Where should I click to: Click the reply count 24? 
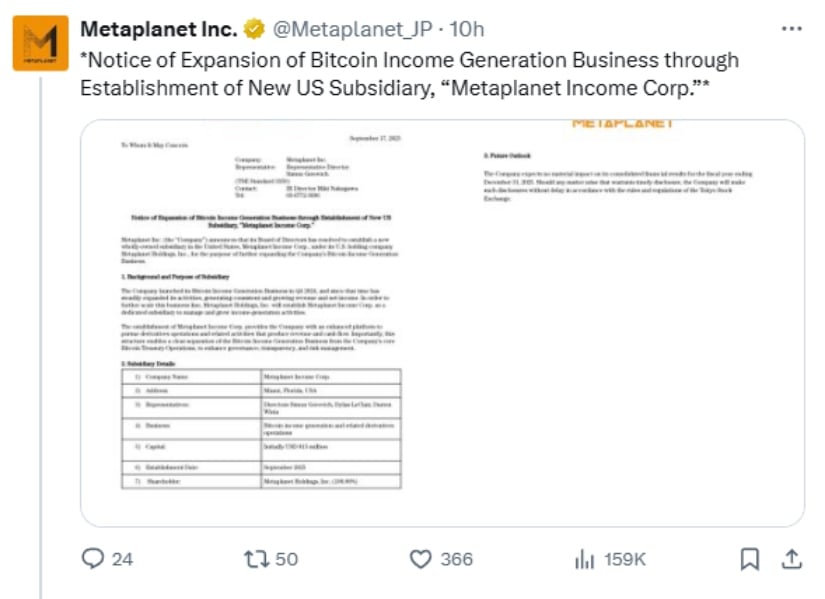(122, 559)
